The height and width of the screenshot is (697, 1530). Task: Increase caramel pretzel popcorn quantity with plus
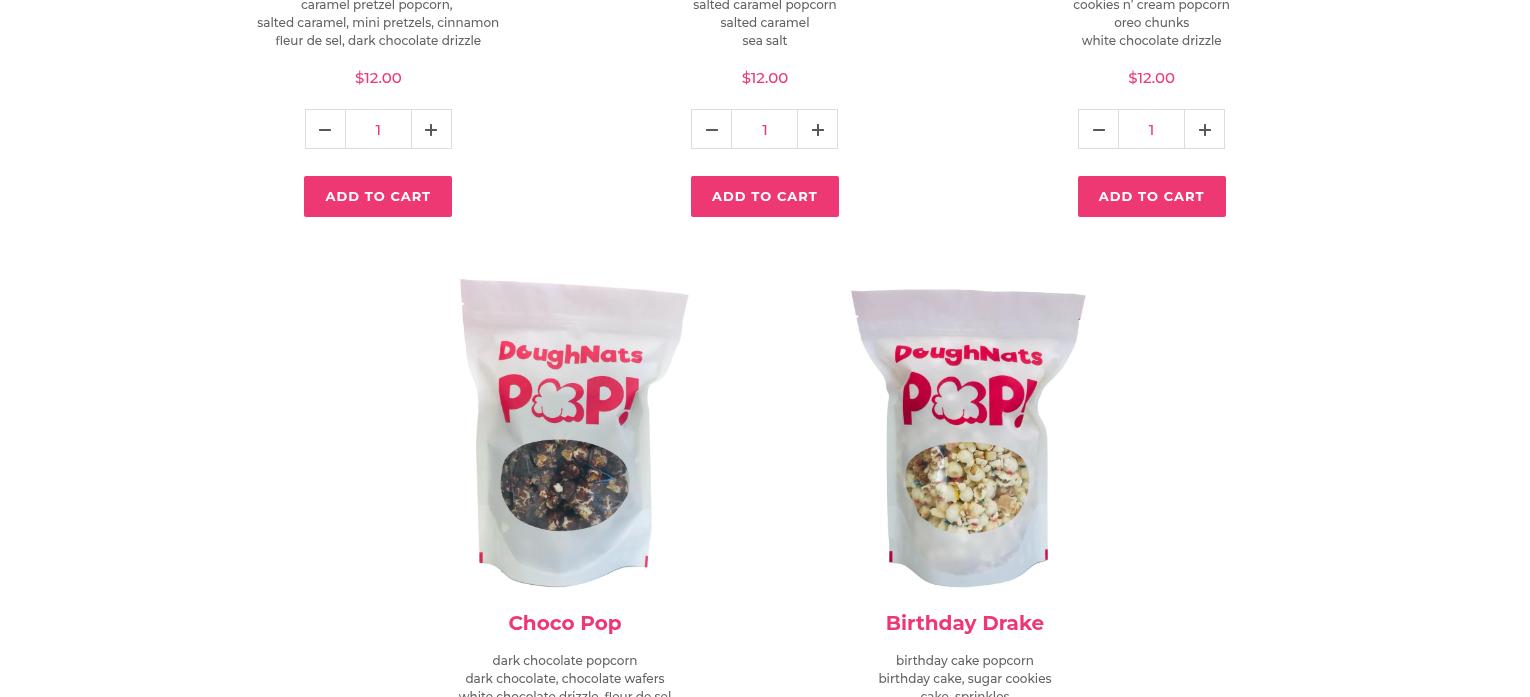431,129
